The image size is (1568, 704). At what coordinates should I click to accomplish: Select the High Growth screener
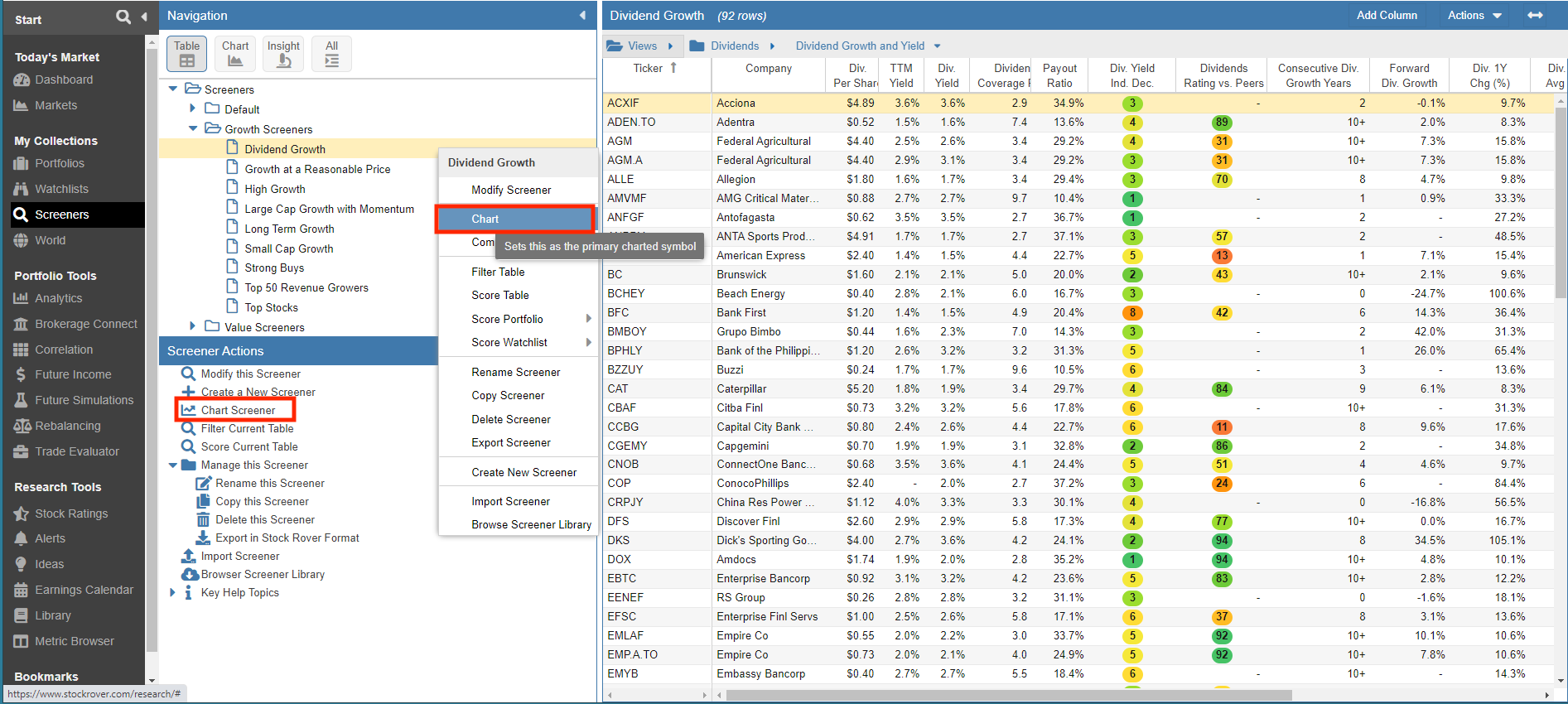click(274, 189)
